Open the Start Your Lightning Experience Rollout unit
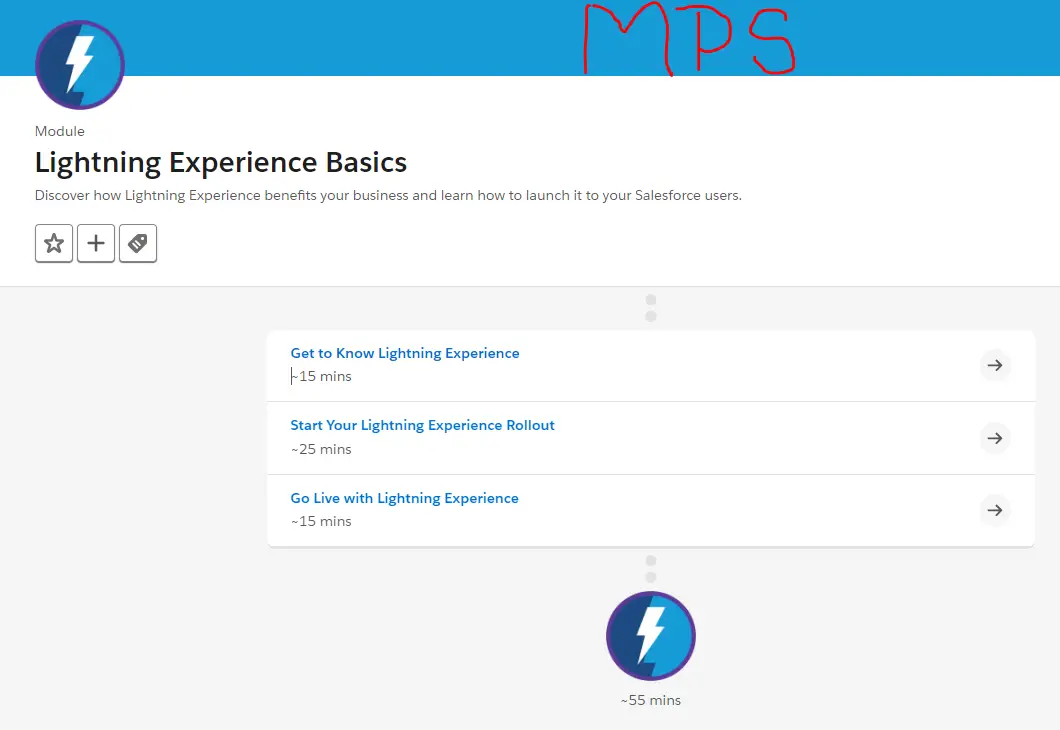The image size is (1060, 730). 422,424
